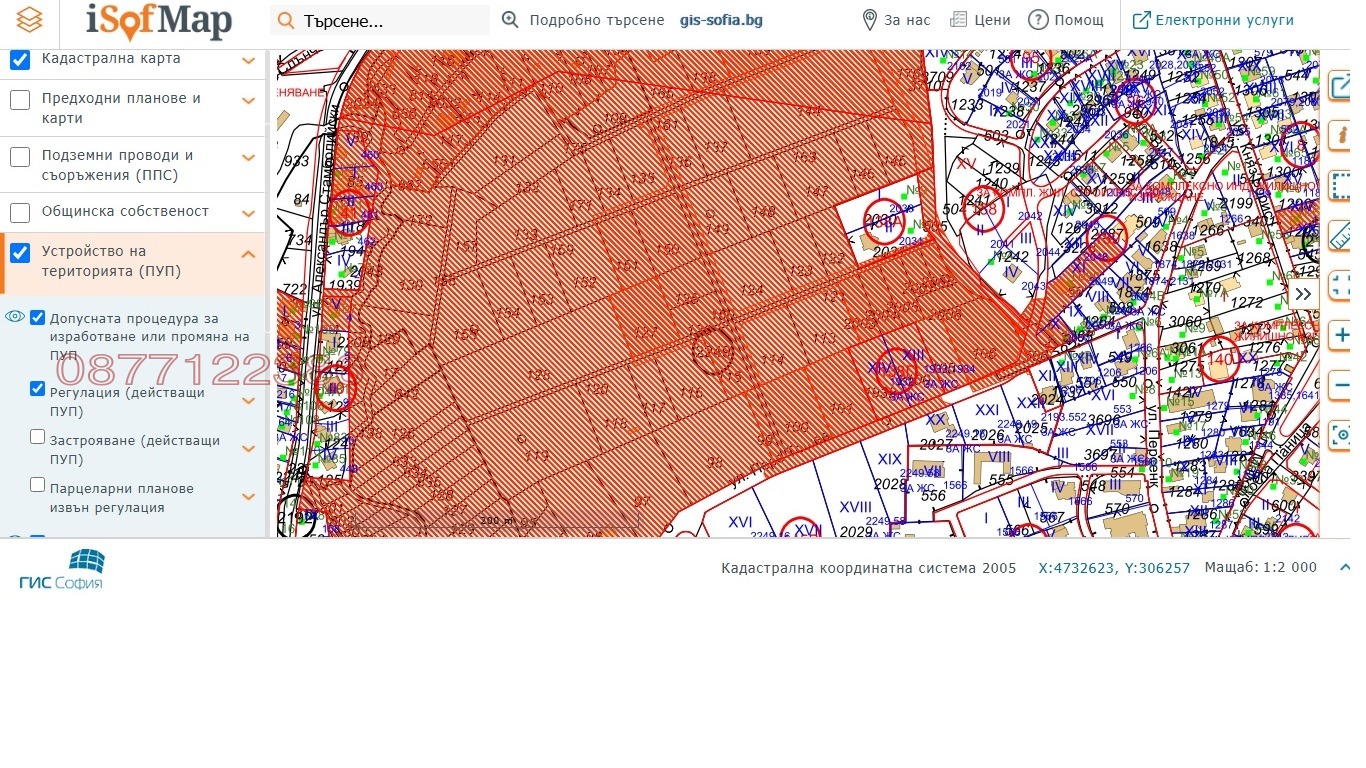Zoom in with the plus button

(x=1341, y=336)
